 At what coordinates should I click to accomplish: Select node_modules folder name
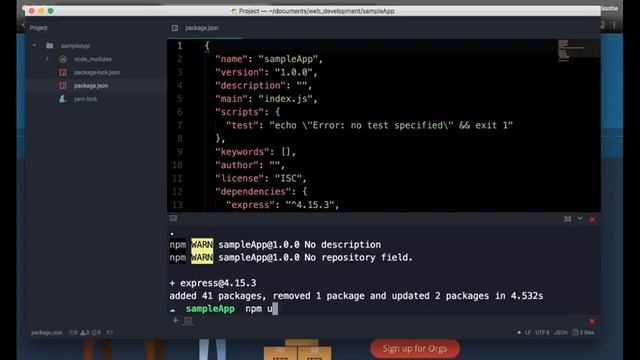coord(93,59)
